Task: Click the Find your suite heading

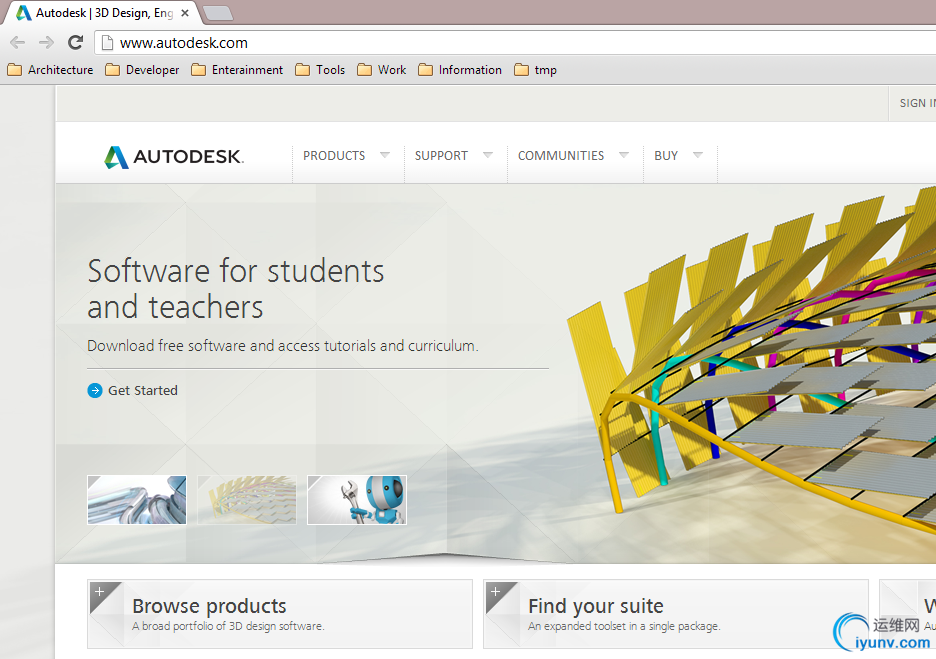Action: [596, 606]
